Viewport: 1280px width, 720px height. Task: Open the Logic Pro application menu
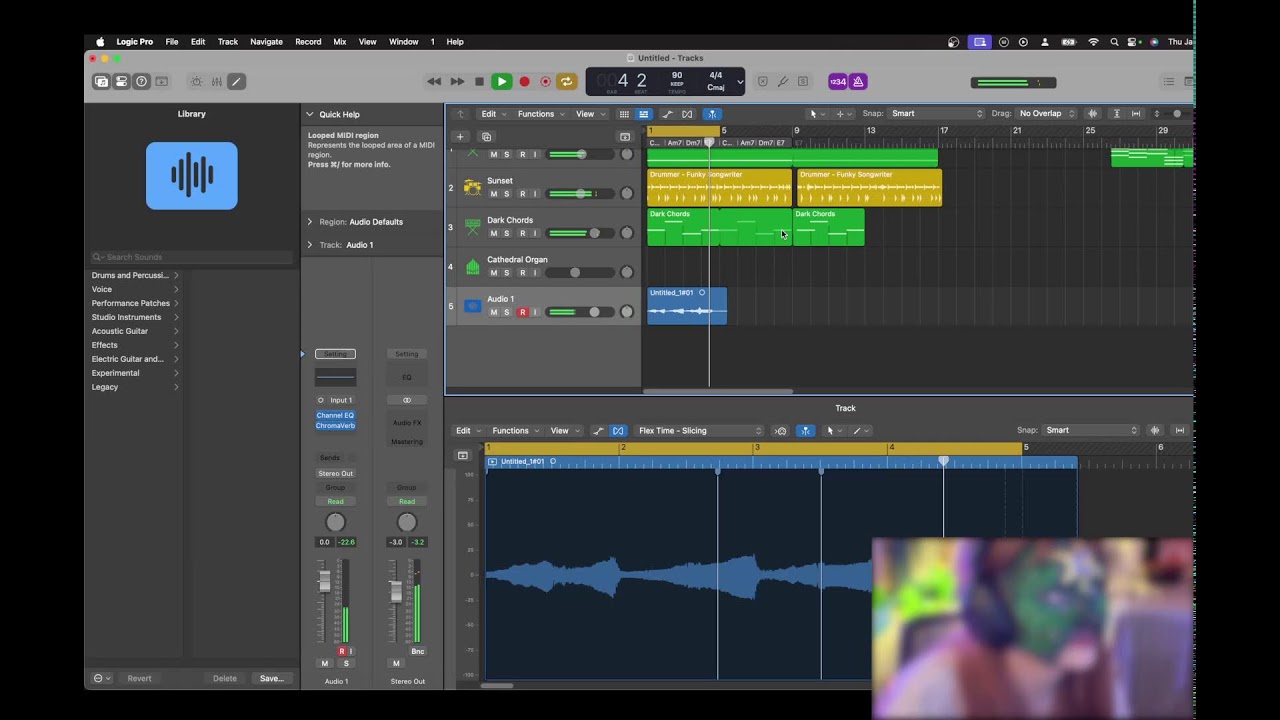(x=135, y=42)
